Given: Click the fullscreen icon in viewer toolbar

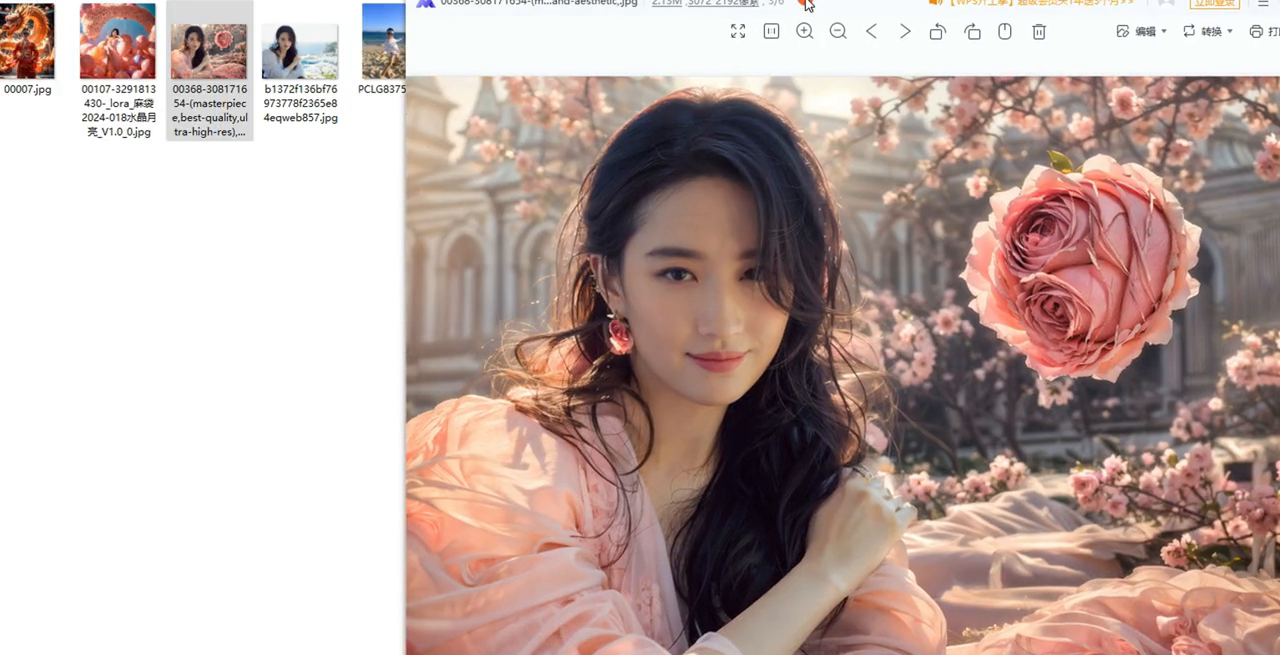Looking at the screenshot, I should pyautogui.click(x=738, y=32).
